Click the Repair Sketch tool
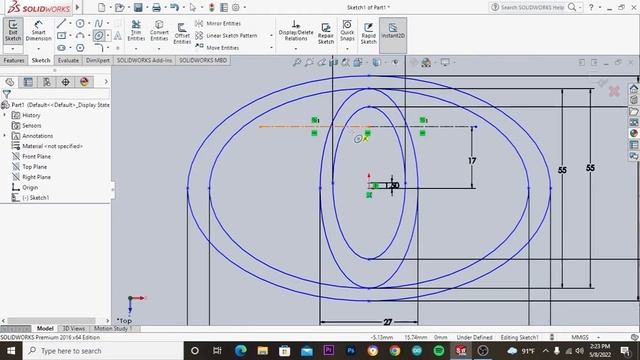Image resolution: width=640 pixels, height=360 pixels. click(326, 33)
